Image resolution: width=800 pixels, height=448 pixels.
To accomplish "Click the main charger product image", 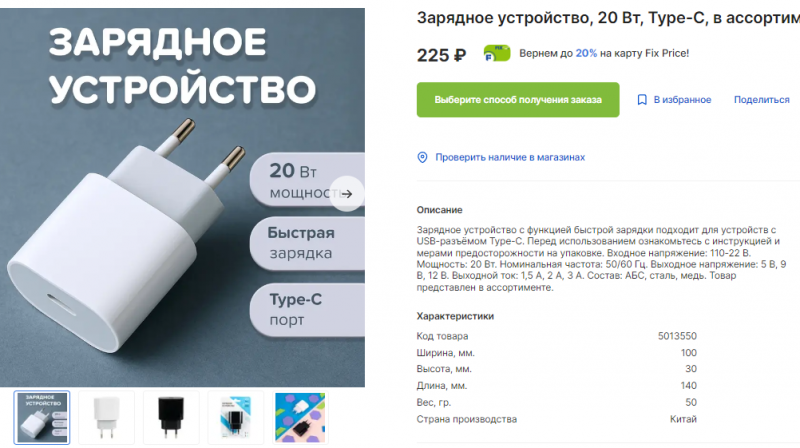I will tap(182, 197).
